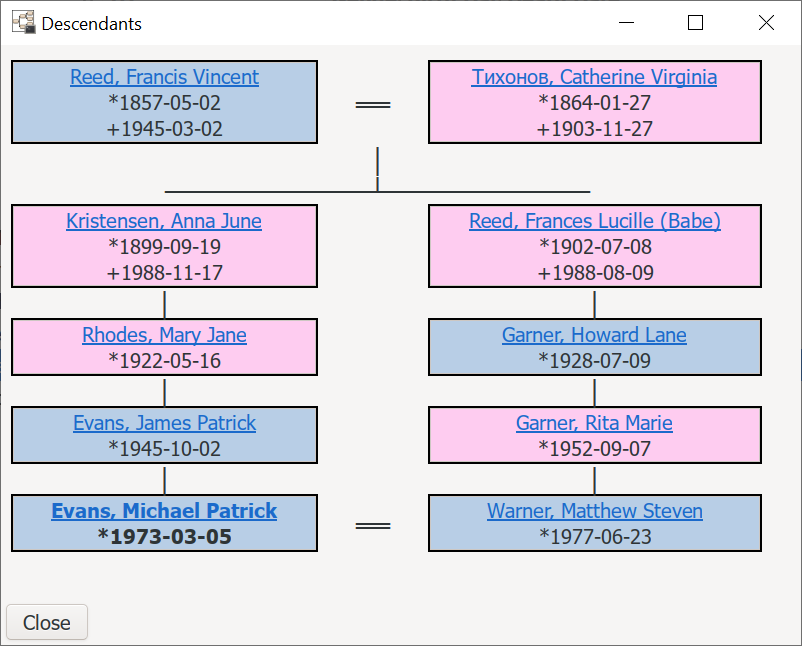Click birth date *1864-01-27
Viewport: 802px width, 646px height.
(x=594, y=103)
